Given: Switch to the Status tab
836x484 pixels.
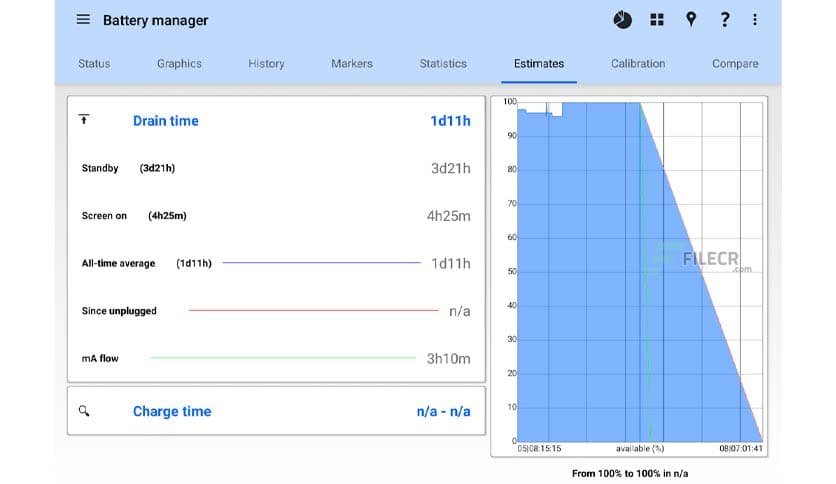Looking at the screenshot, I should click(94, 63).
